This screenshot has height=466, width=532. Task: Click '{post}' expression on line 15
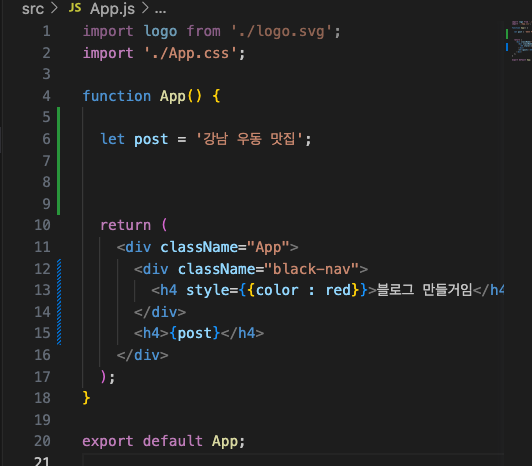(x=194, y=333)
